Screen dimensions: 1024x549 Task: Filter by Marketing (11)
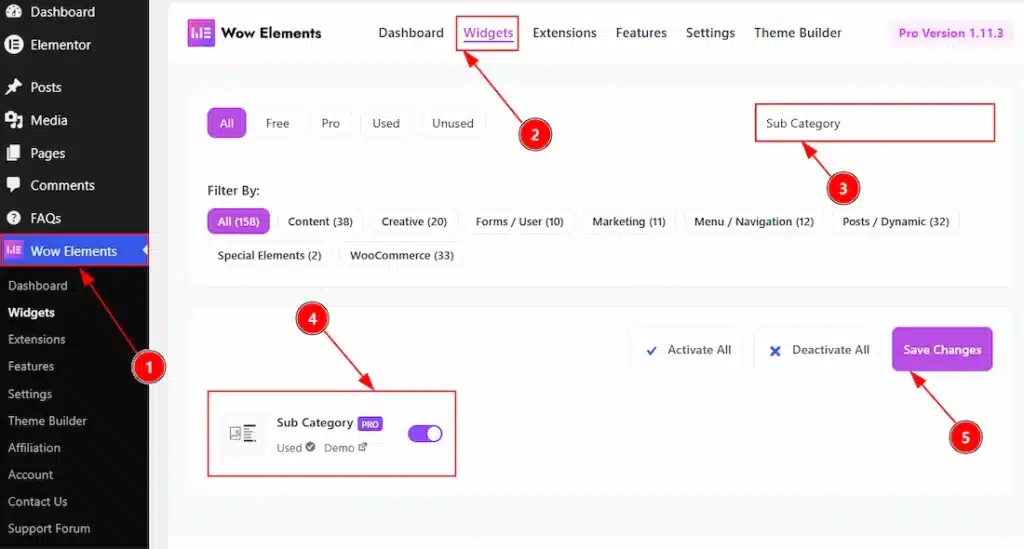(x=628, y=221)
